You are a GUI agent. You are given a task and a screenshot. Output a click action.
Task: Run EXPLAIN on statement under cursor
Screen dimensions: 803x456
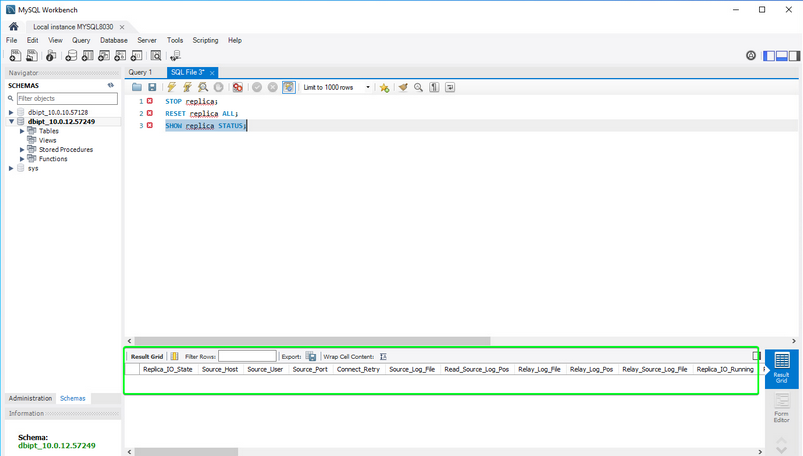203,87
